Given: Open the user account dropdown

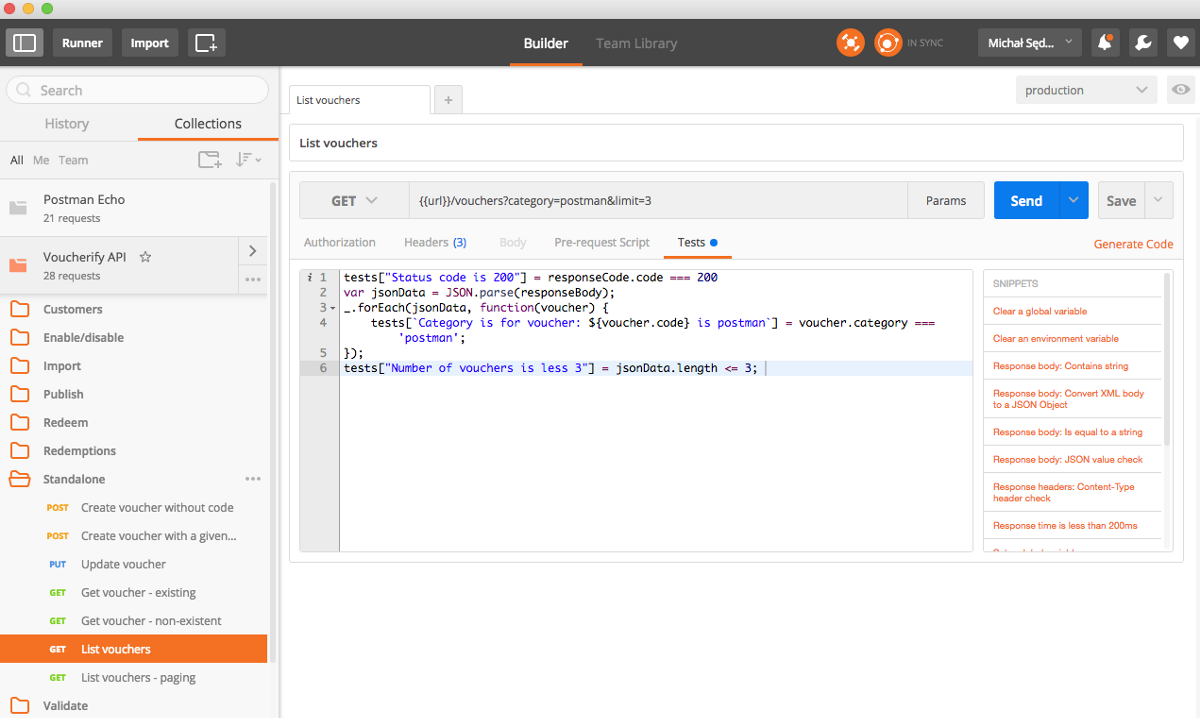Looking at the screenshot, I should pos(1030,43).
